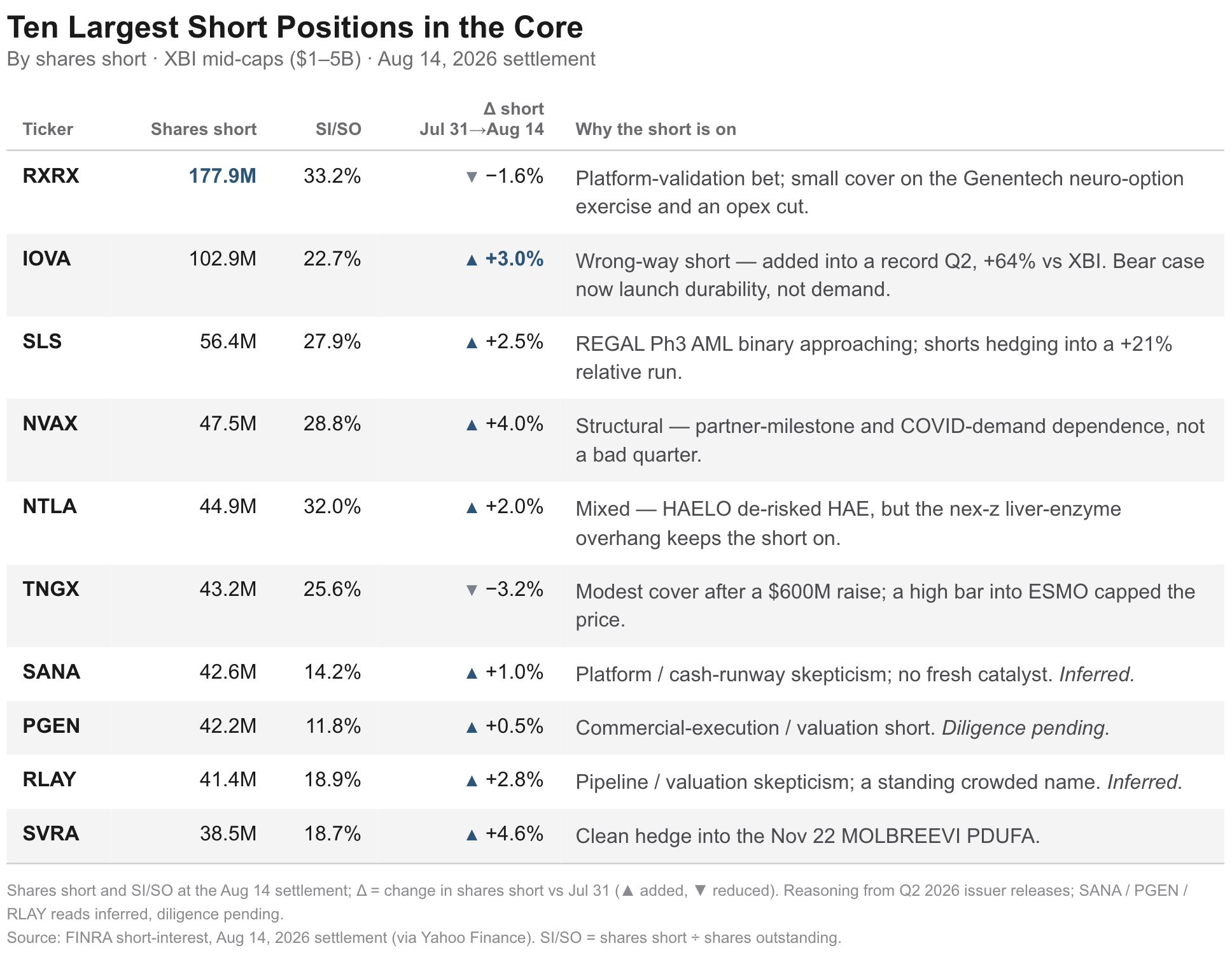
Task: Click the FINRA source footnote line
Action: (424, 938)
